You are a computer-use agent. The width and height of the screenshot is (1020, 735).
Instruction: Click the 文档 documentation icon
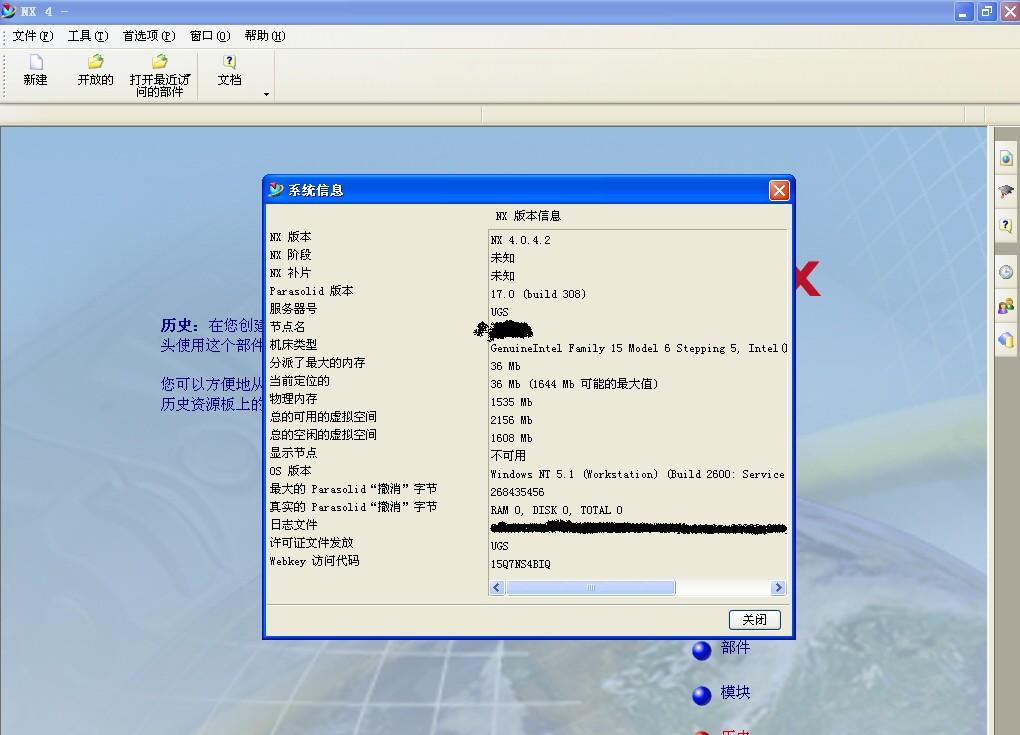[x=229, y=62]
